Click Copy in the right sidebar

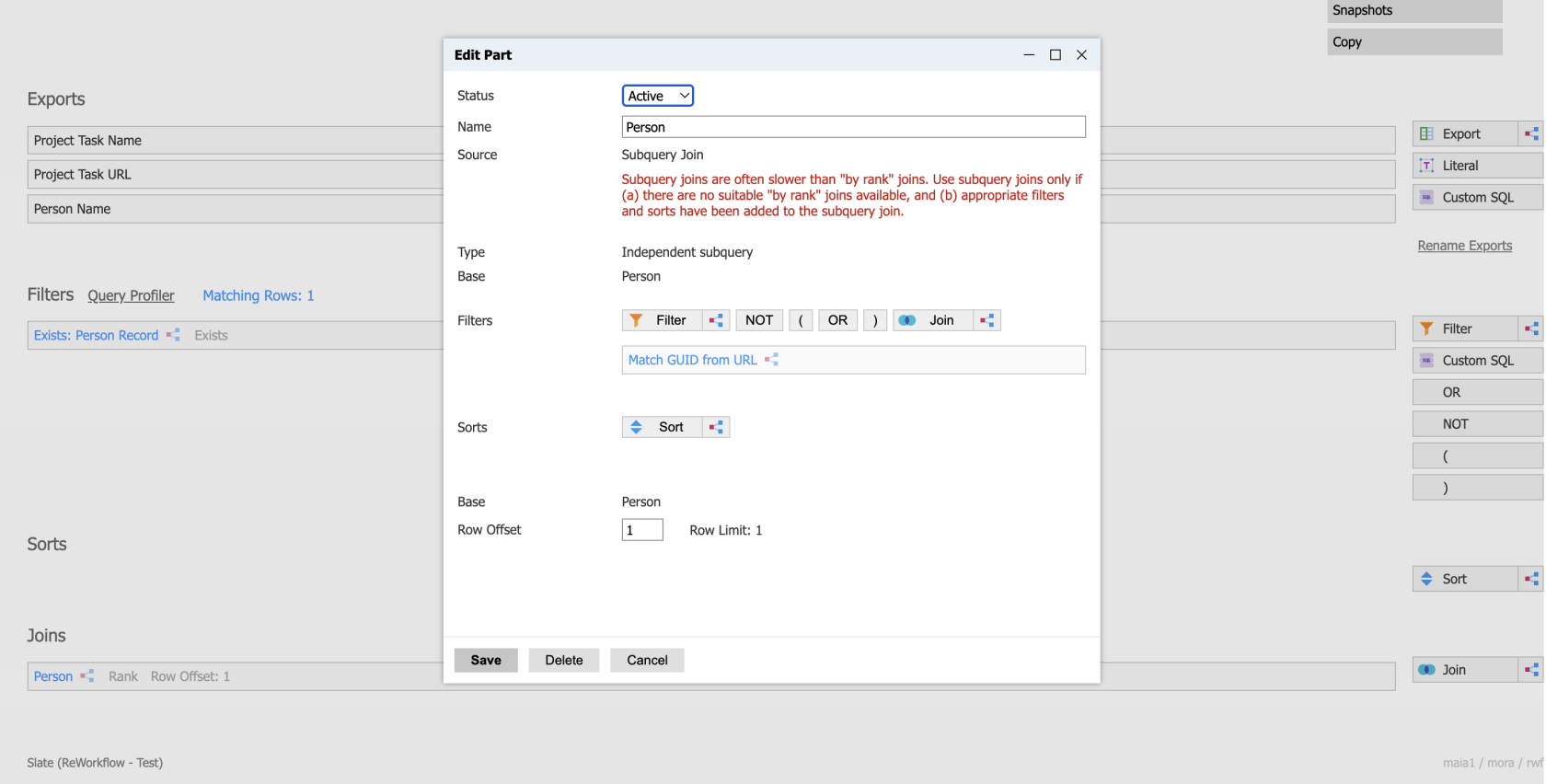coord(1414,42)
